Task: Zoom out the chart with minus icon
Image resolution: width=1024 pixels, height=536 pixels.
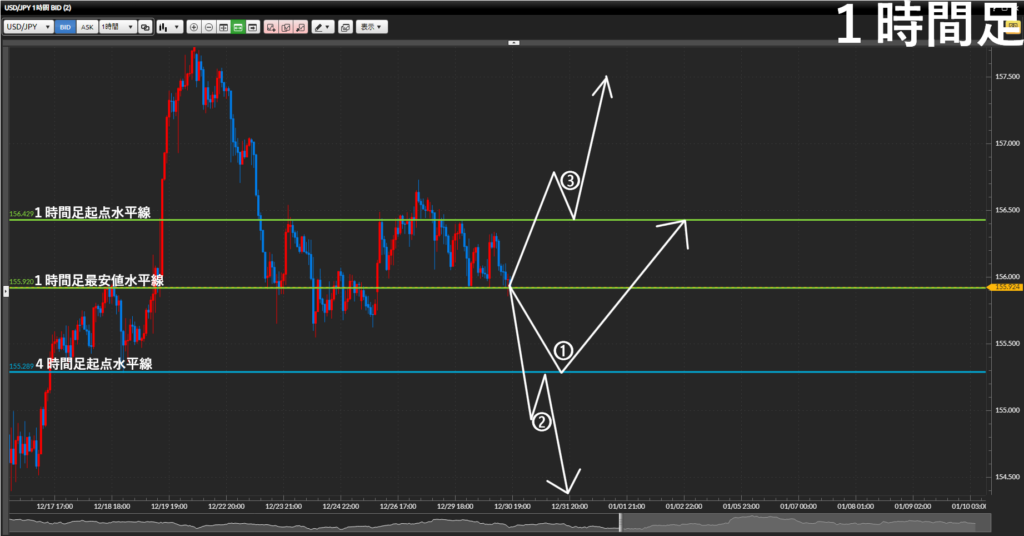Action: 209,27
